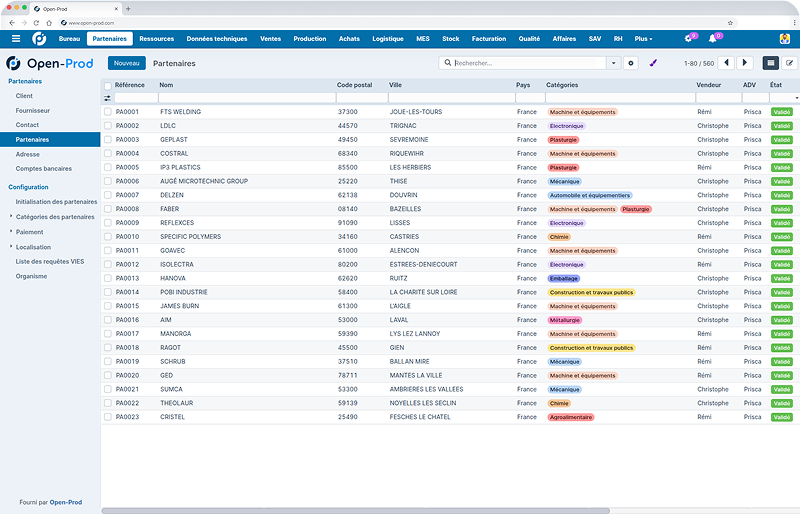Click the search magnifier icon
800x514 pixels.
click(x=447, y=63)
